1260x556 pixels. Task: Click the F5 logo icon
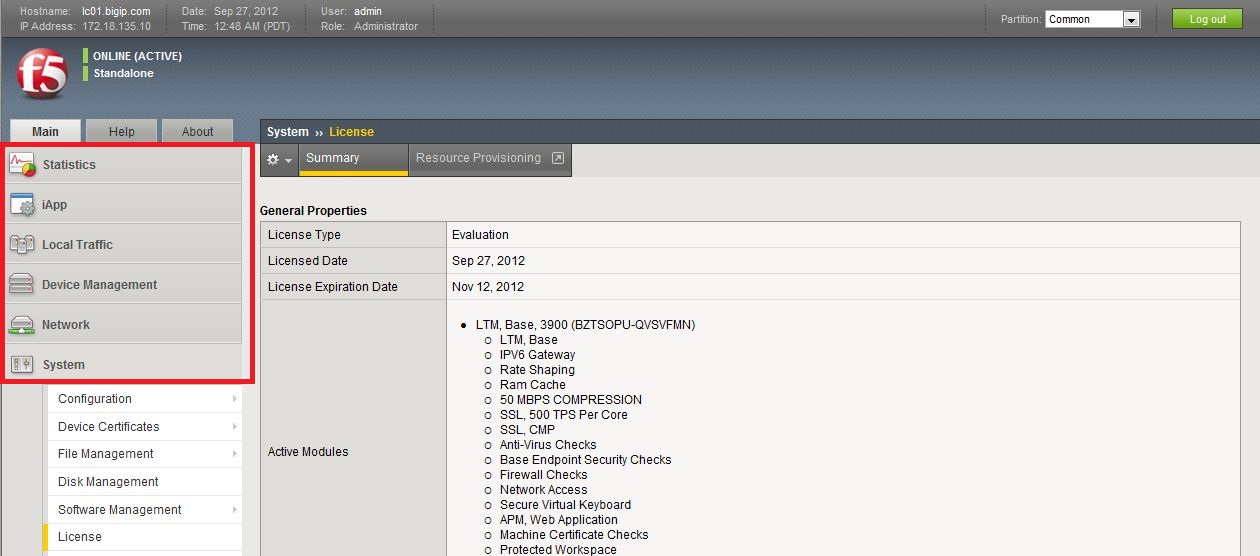(x=42, y=75)
